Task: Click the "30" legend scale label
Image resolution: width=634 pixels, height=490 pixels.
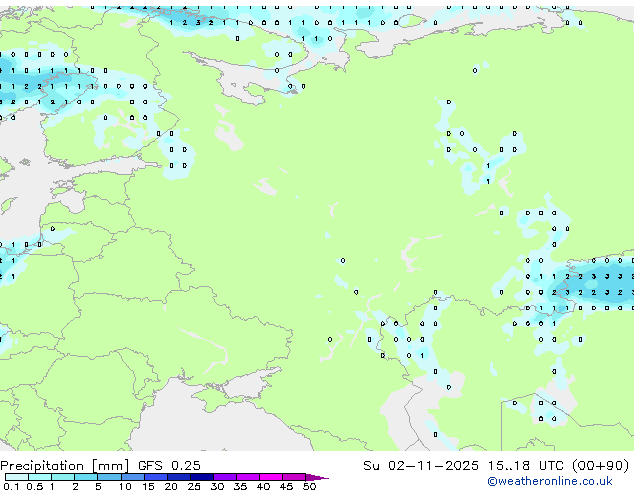Action: [x=217, y=486]
